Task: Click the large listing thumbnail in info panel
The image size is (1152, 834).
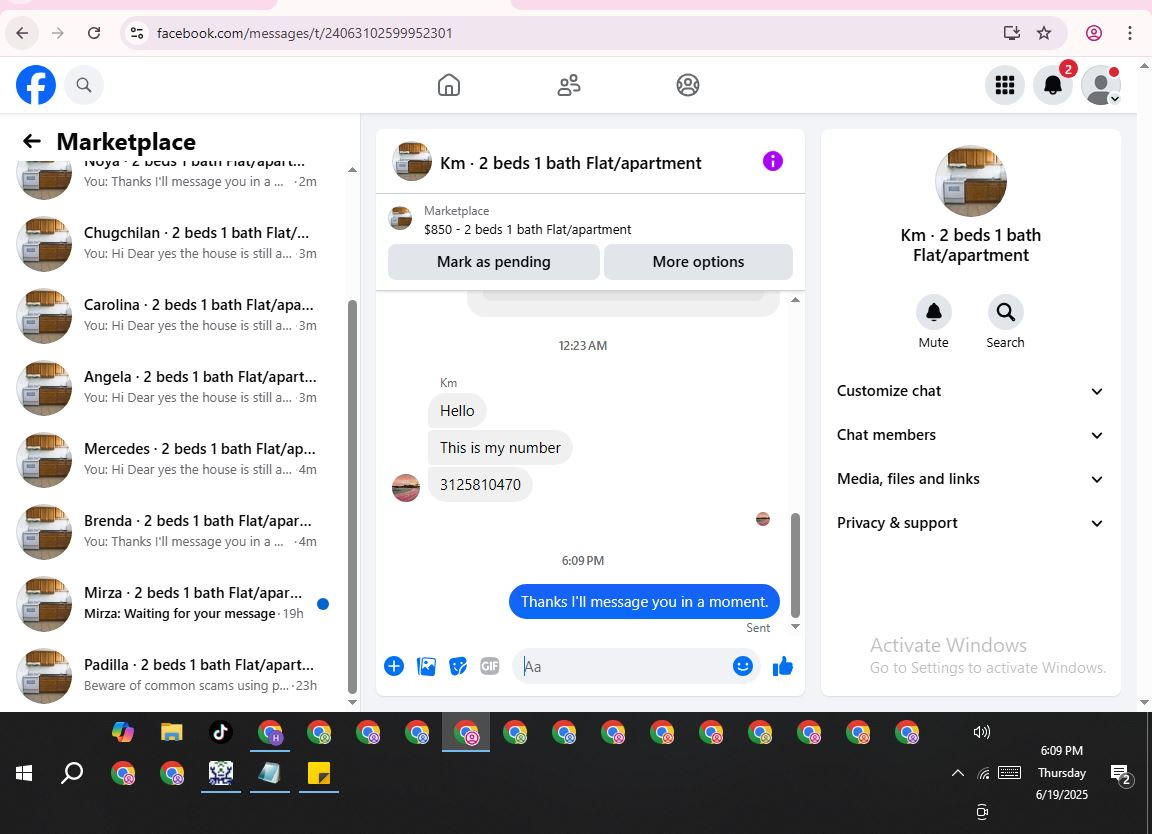Action: 971,181
